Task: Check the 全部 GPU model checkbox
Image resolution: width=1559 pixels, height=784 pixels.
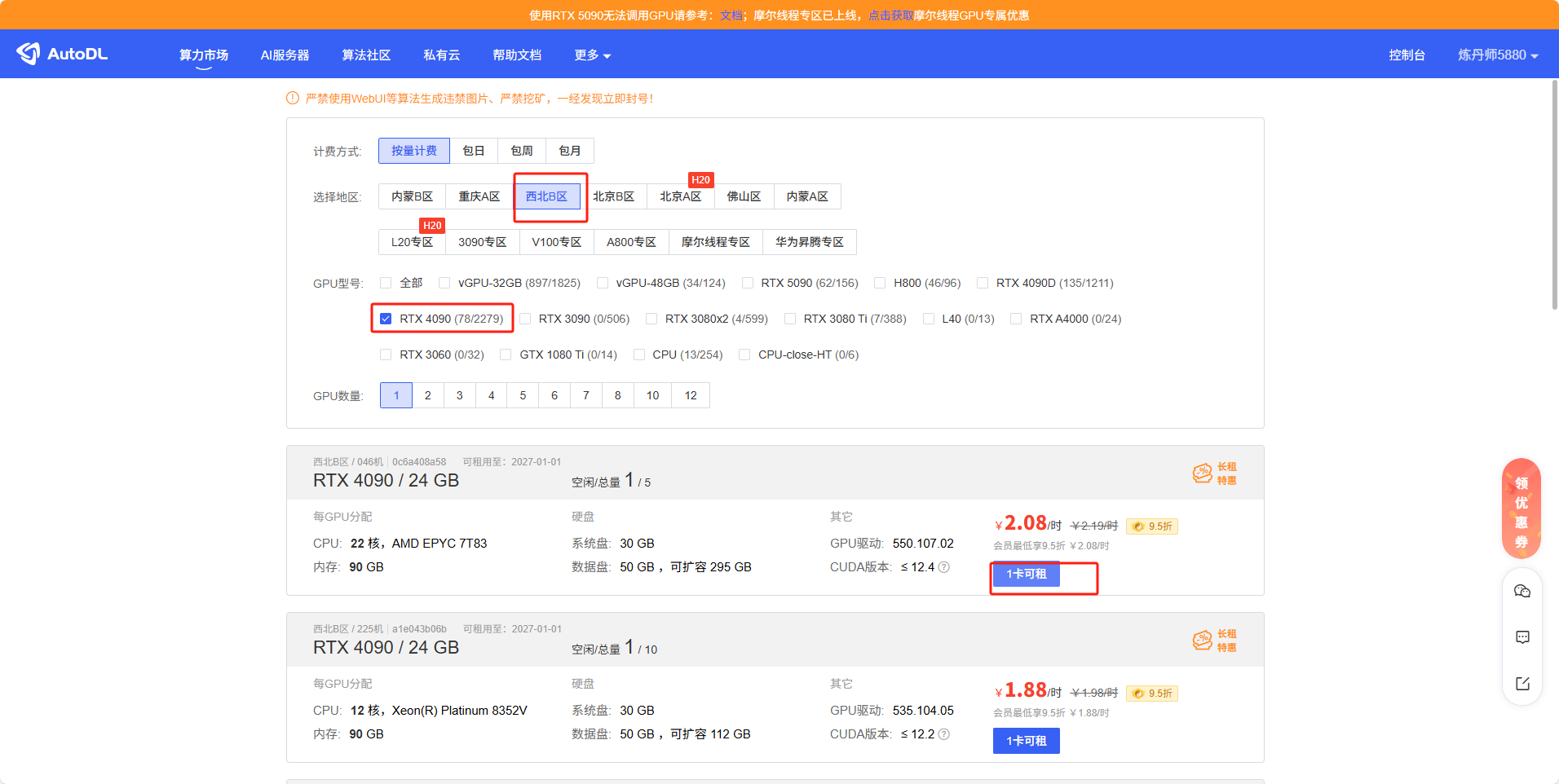Action: pos(386,283)
